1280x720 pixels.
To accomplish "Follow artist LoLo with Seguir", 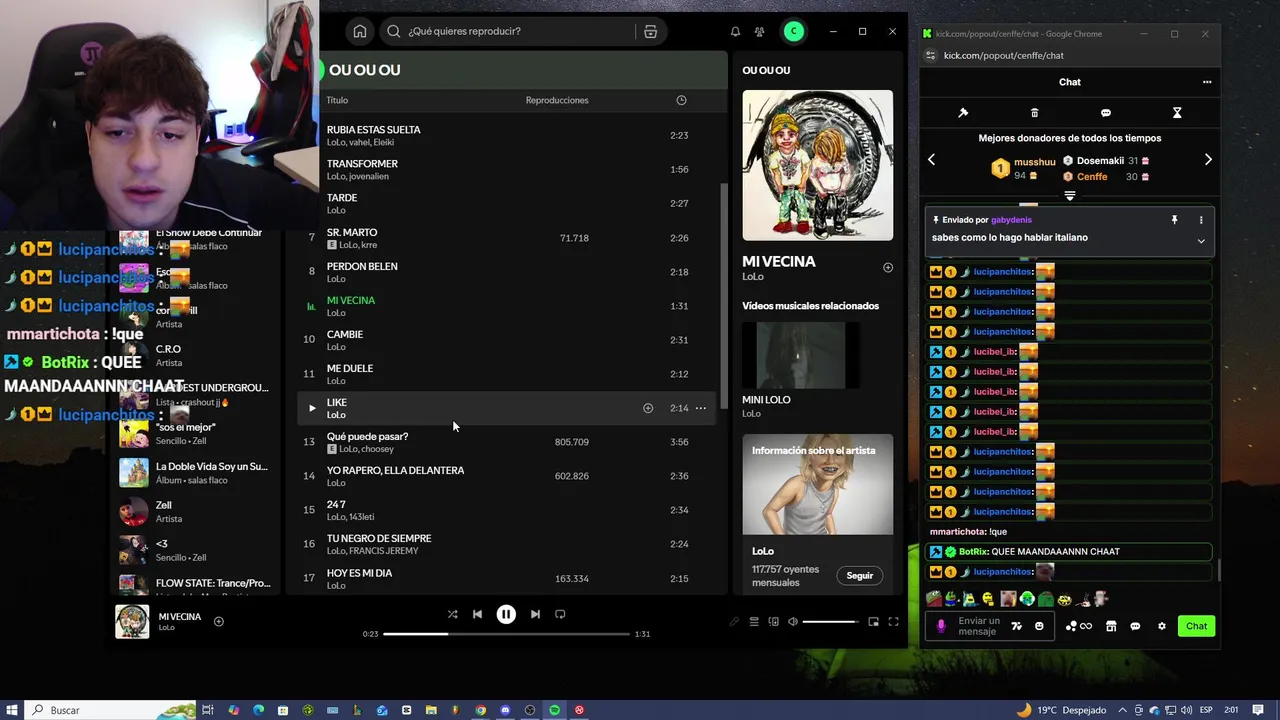I will click(x=859, y=575).
